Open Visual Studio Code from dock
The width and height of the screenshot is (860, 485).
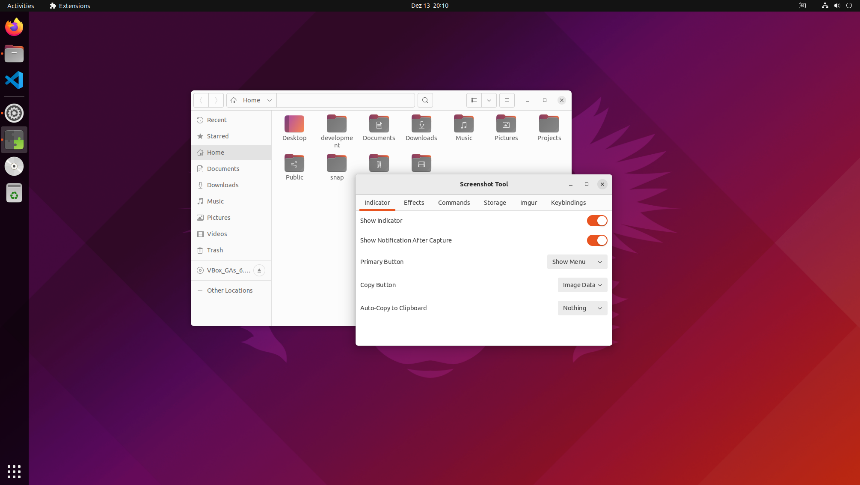pos(14,80)
